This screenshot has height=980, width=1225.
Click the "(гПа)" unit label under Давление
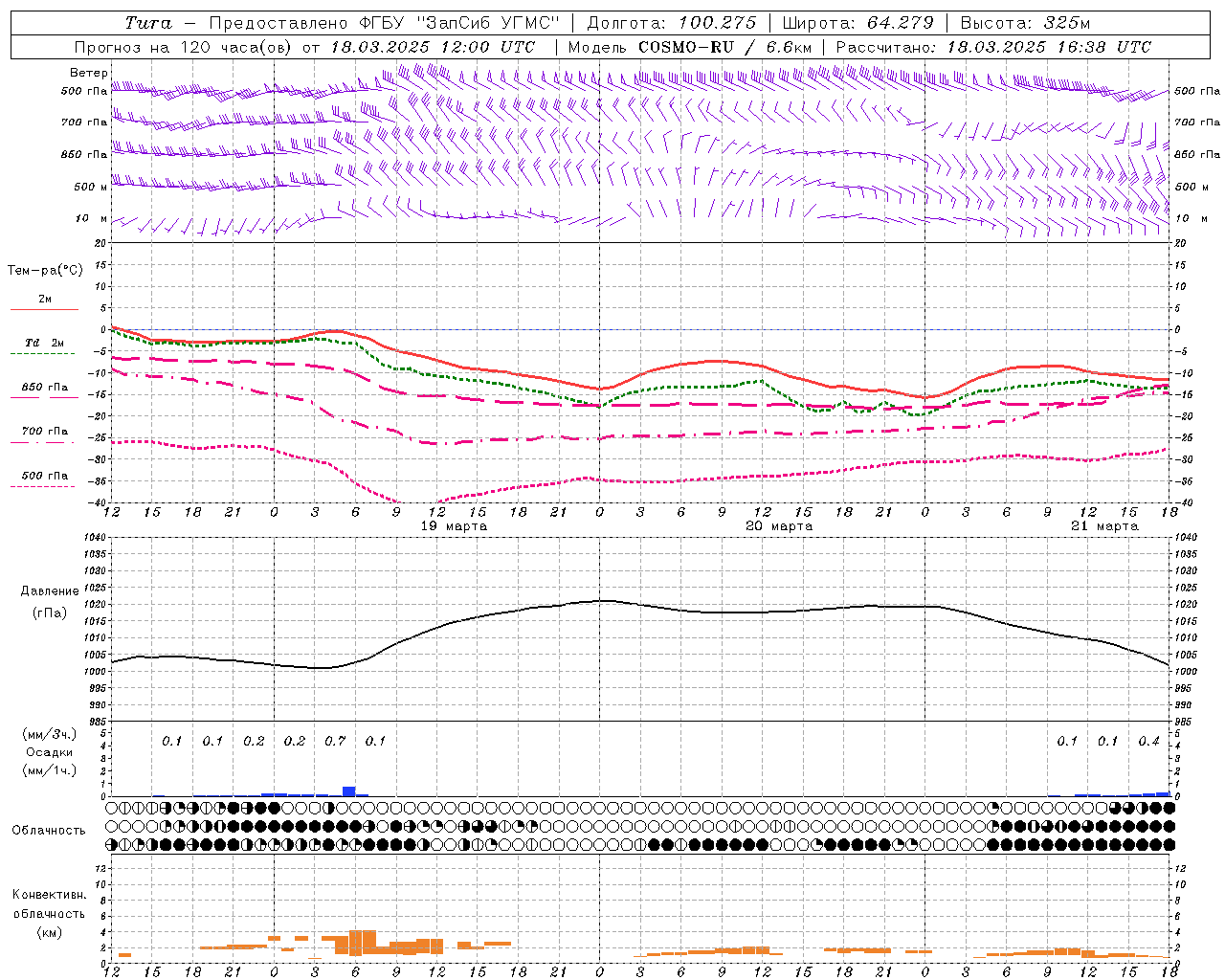coord(50,612)
